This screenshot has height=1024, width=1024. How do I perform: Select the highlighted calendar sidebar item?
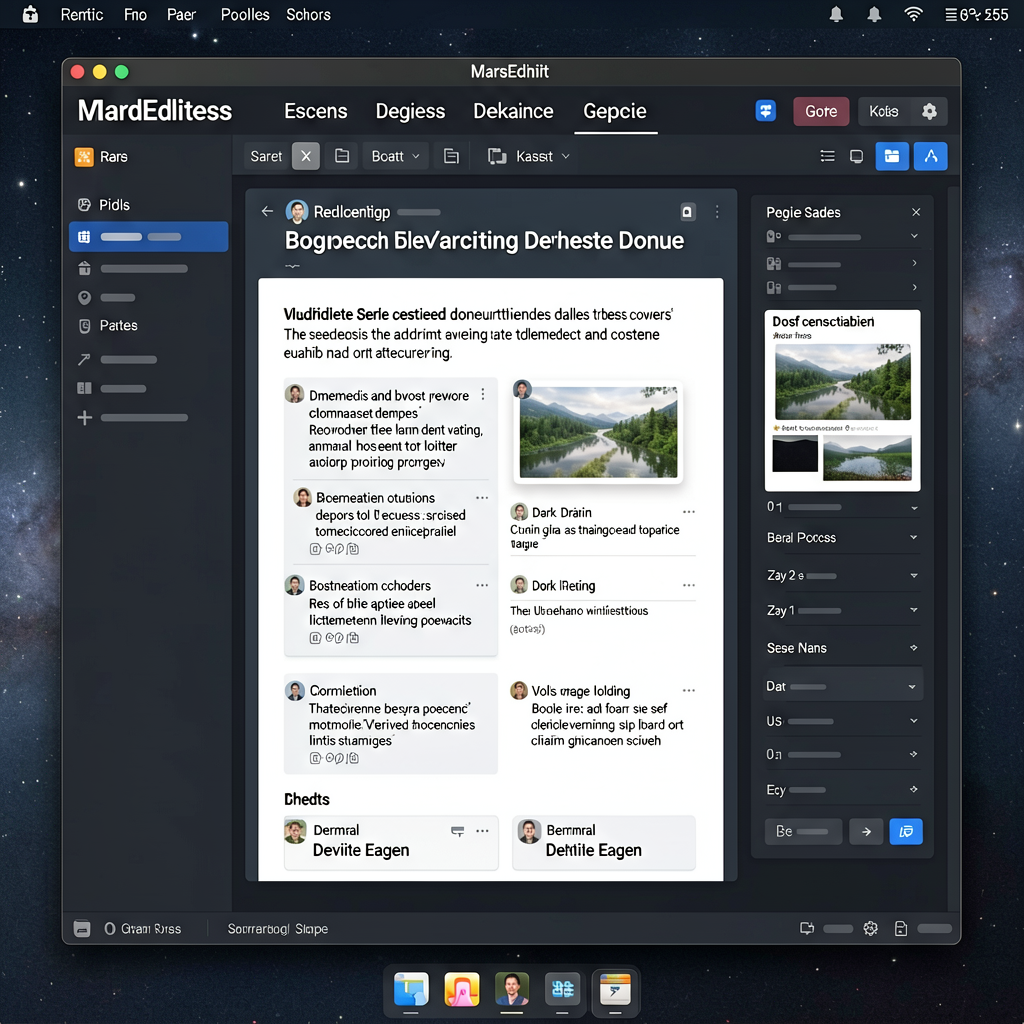(x=148, y=236)
